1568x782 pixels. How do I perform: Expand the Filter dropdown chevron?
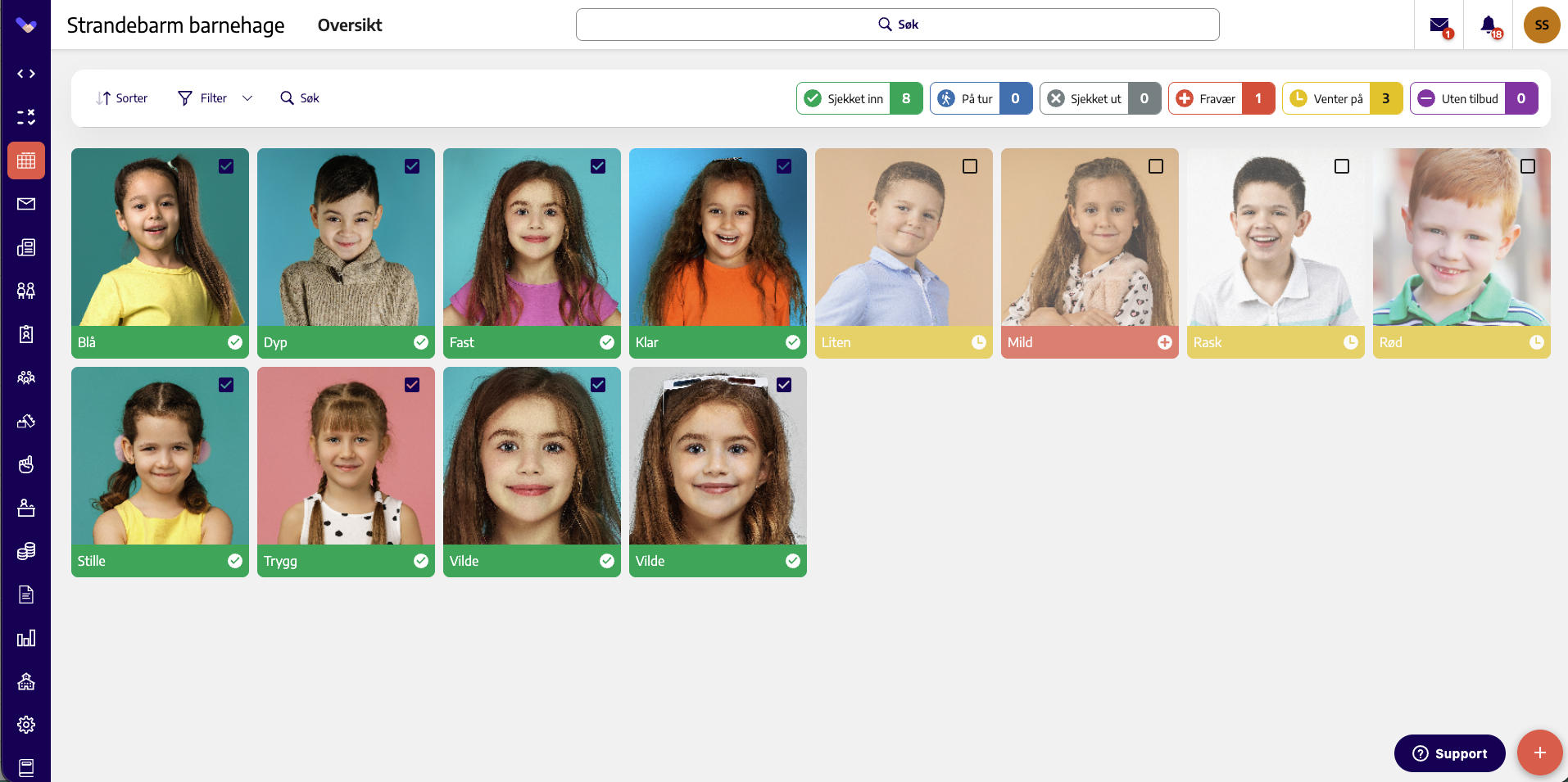247,98
